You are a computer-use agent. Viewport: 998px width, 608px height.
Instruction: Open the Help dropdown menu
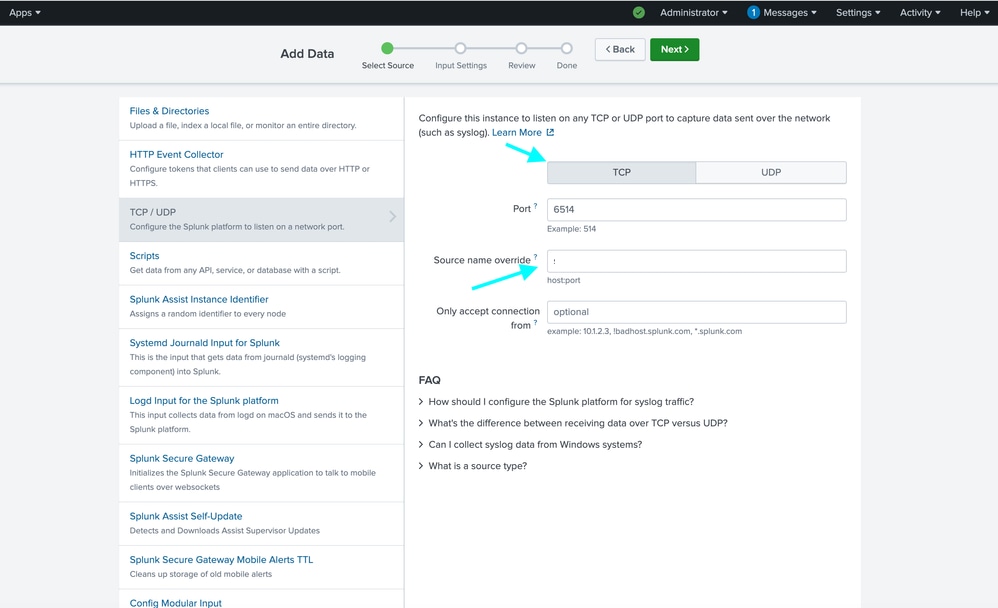tap(974, 13)
